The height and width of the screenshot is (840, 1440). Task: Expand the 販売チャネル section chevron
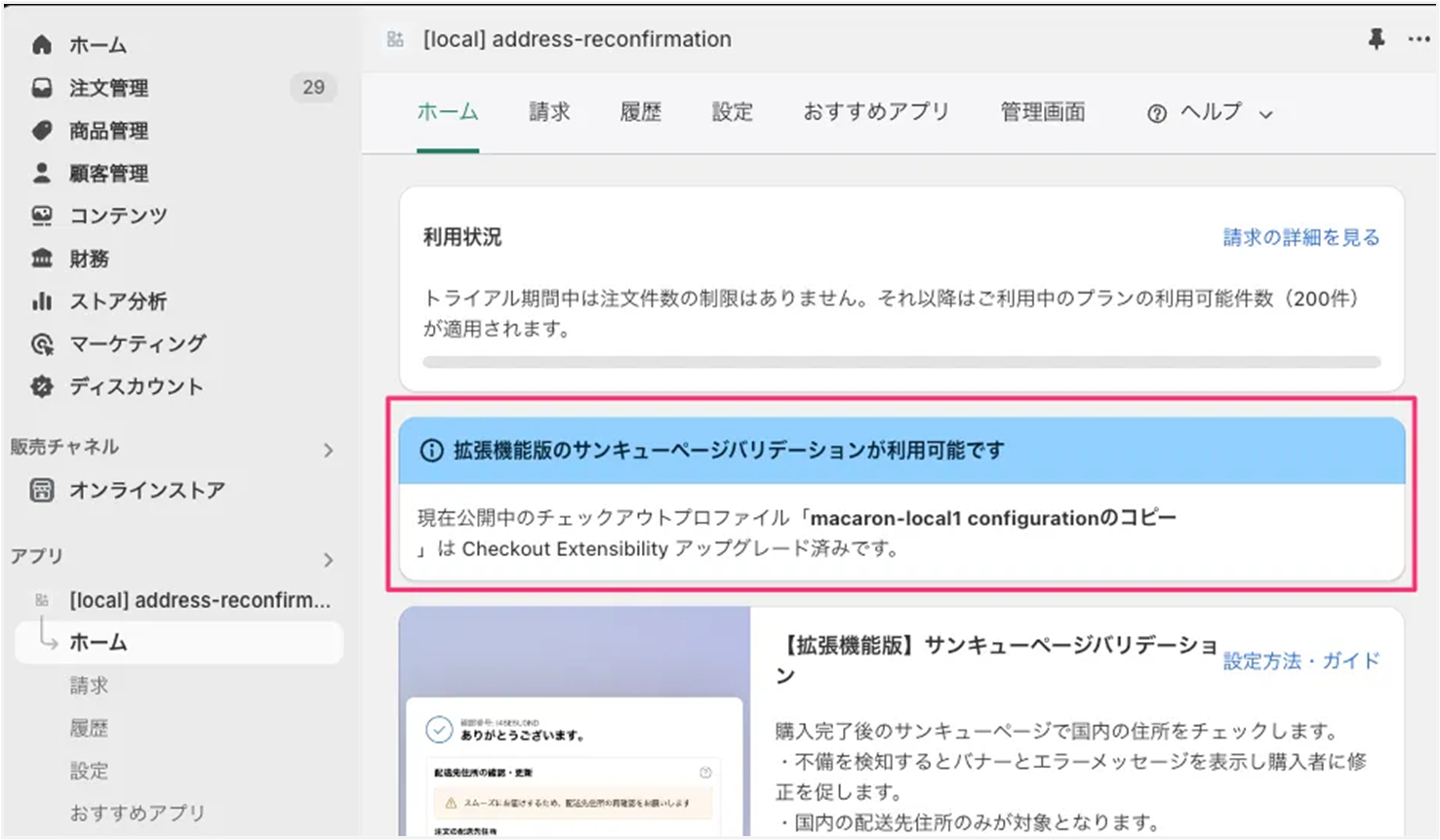(328, 450)
